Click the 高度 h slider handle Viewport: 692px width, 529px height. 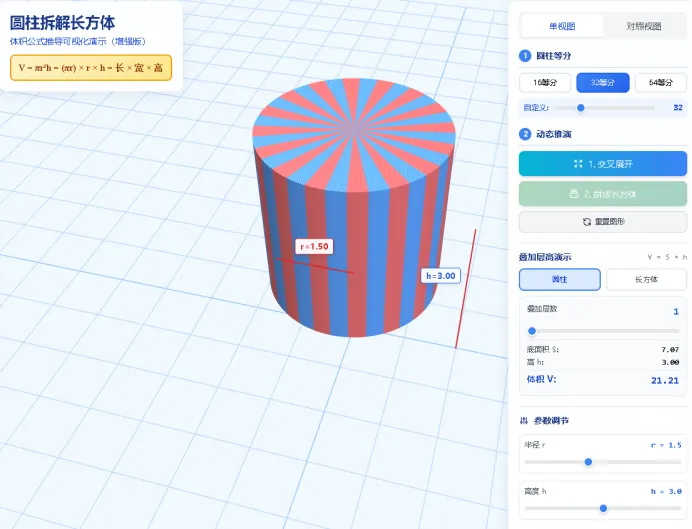pyautogui.click(x=603, y=508)
